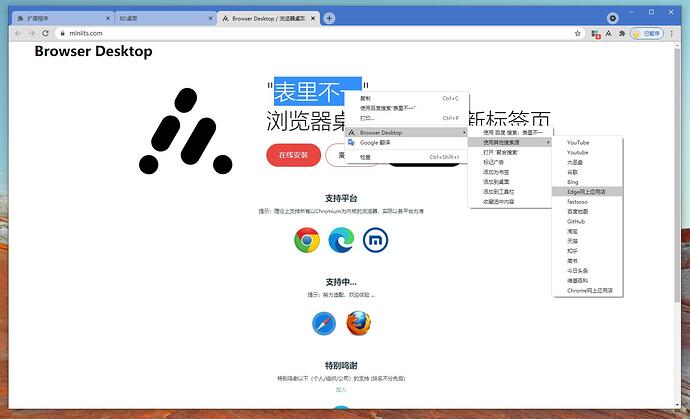
Task: Select 打开"聚合搜索" in the submenu
Action: point(510,152)
